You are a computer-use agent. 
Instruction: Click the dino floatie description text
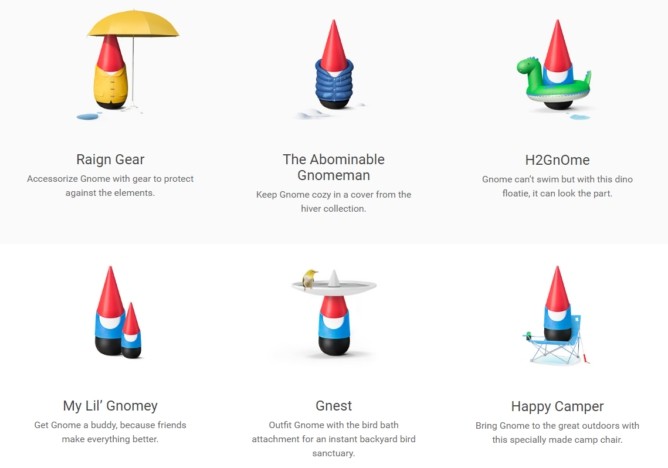click(557, 186)
